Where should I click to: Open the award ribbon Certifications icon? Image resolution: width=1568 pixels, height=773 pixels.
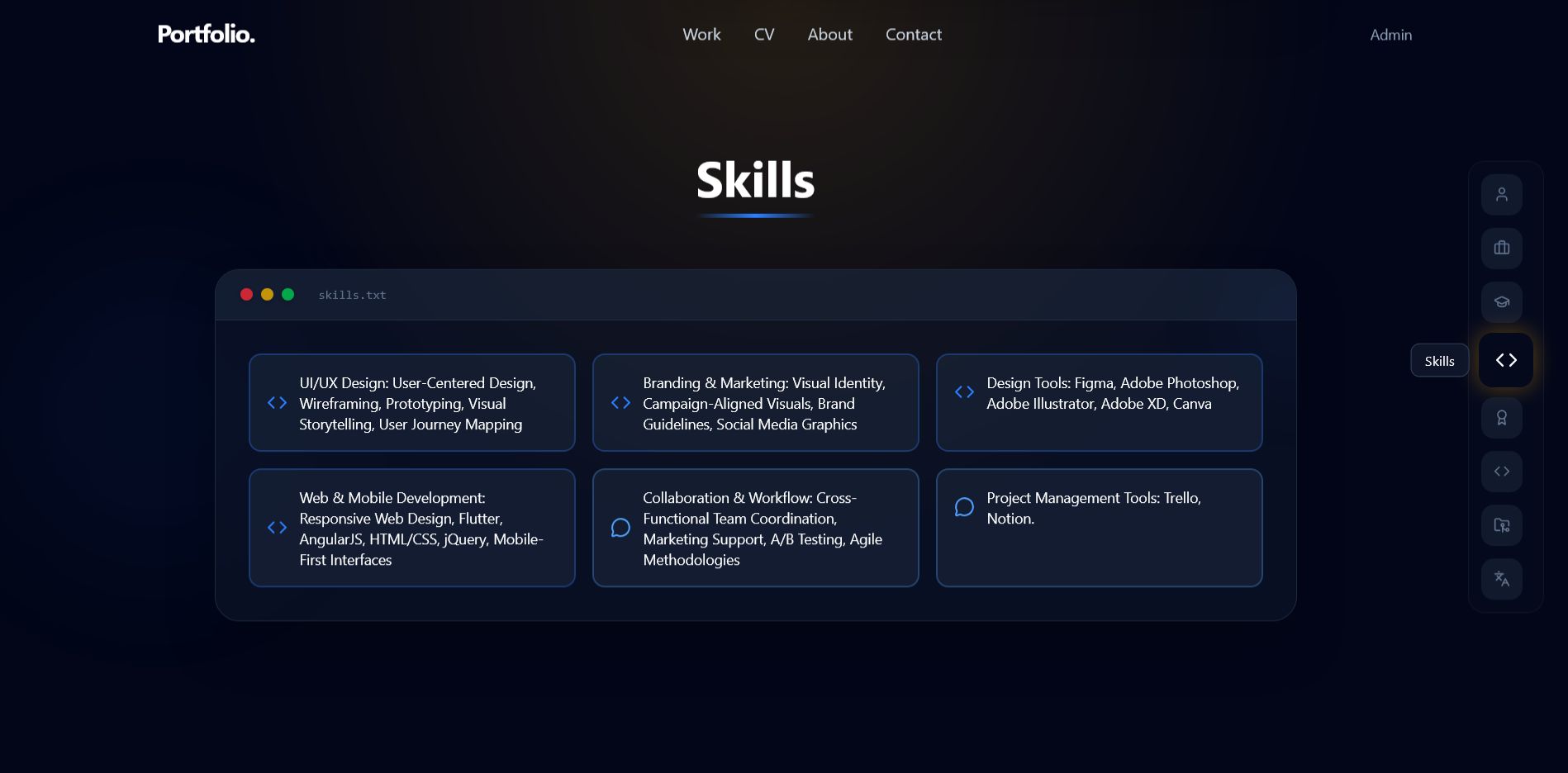point(1502,418)
